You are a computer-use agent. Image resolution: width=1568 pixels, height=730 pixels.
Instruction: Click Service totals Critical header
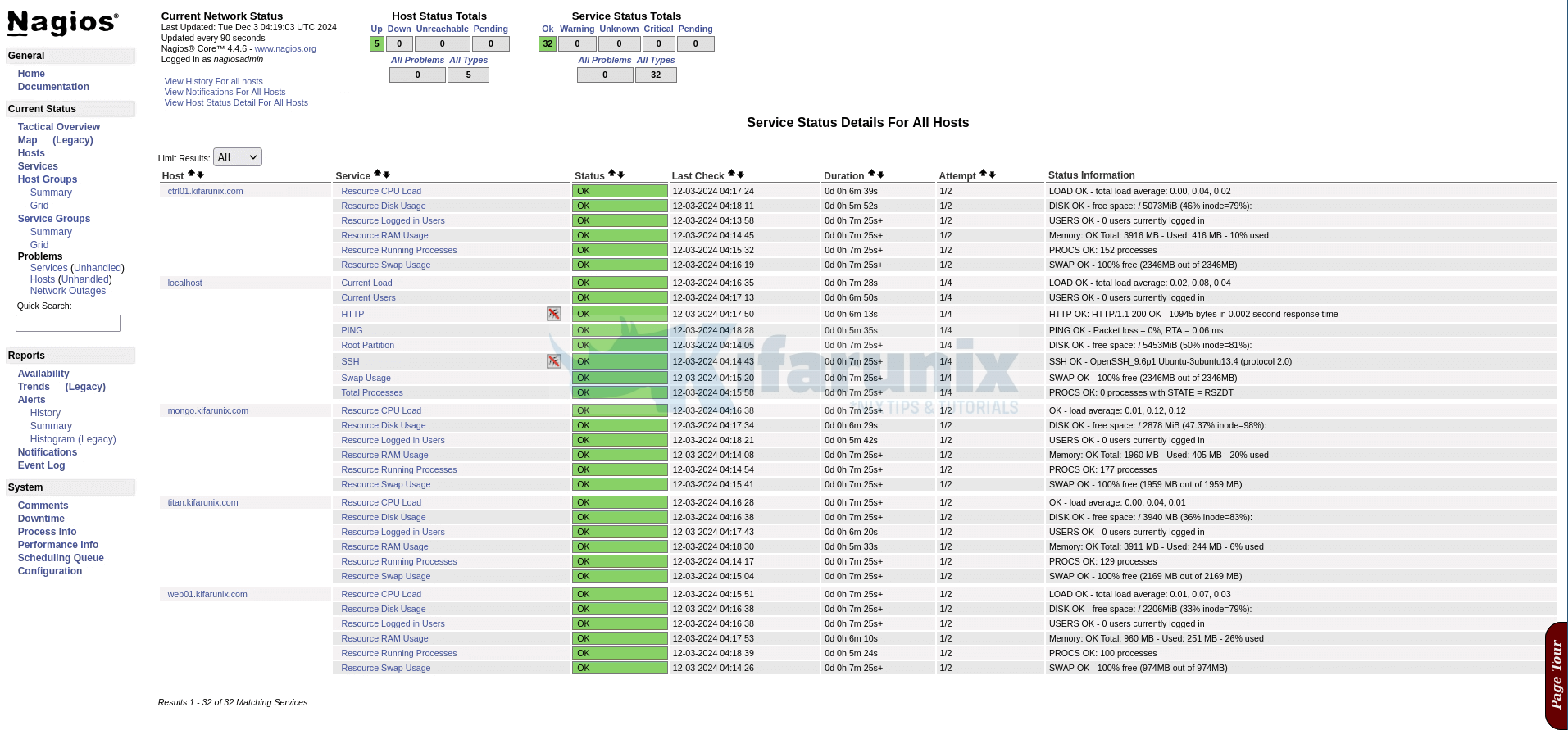[658, 29]
